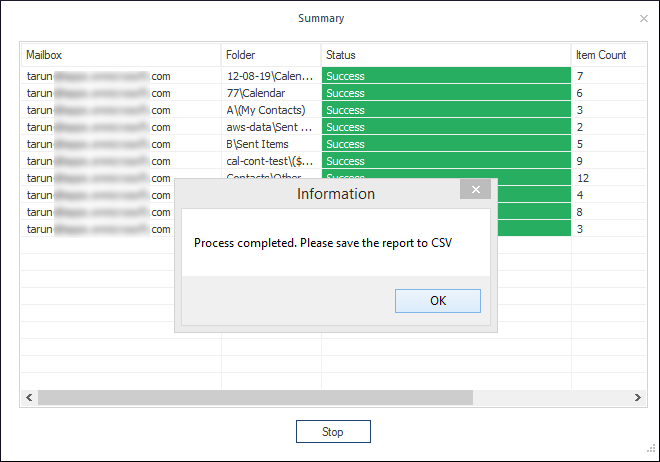660x462 pixels.
Task: Select the 12-08-19\Calen... folder cell
Action: (271, 76)
